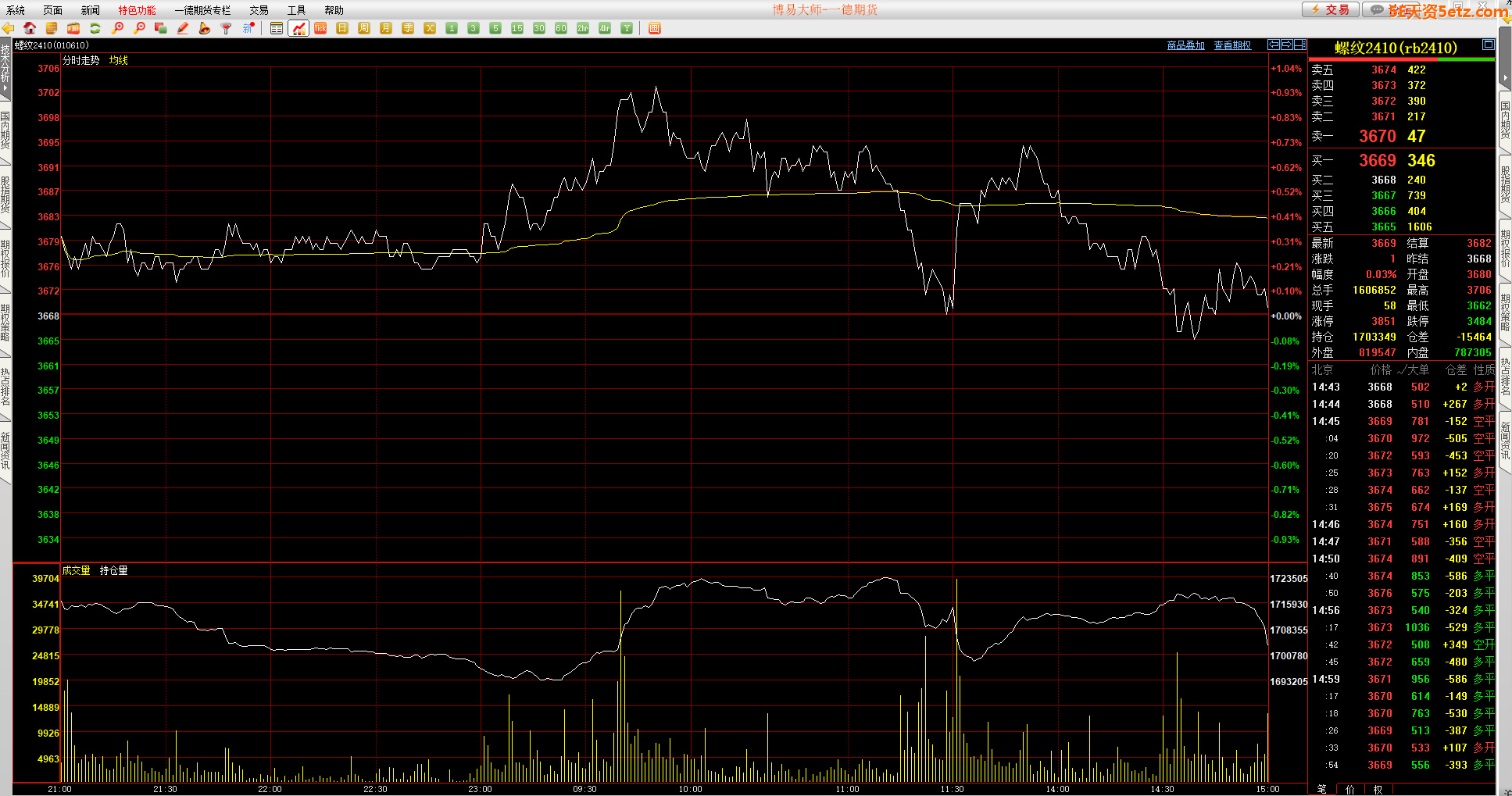The width and height of the screenshot is (1512, 796).
Task: Click the red-green buy/sell ratio bar
Action: [1401, 59]
